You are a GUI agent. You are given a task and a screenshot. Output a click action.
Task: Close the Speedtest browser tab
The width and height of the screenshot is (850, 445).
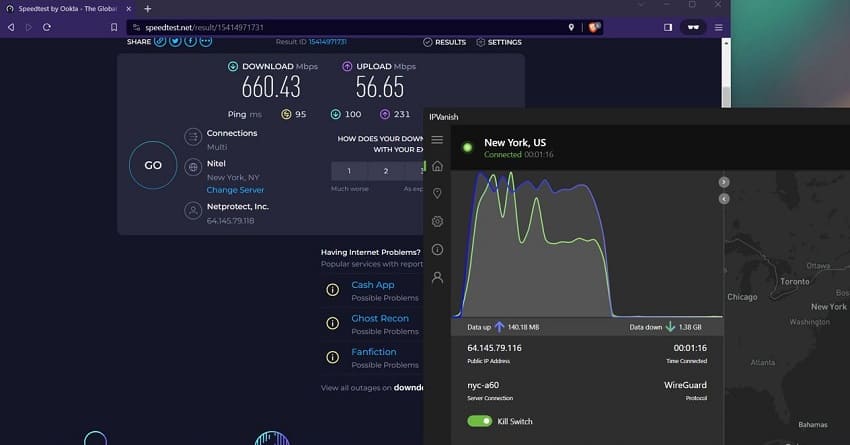pos(128,9)
